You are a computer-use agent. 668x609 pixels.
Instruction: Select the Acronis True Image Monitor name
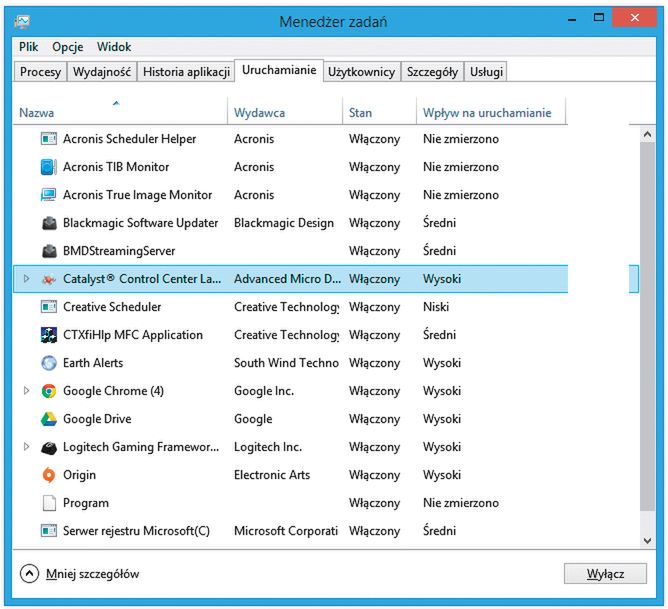click(x=137, y=195)
